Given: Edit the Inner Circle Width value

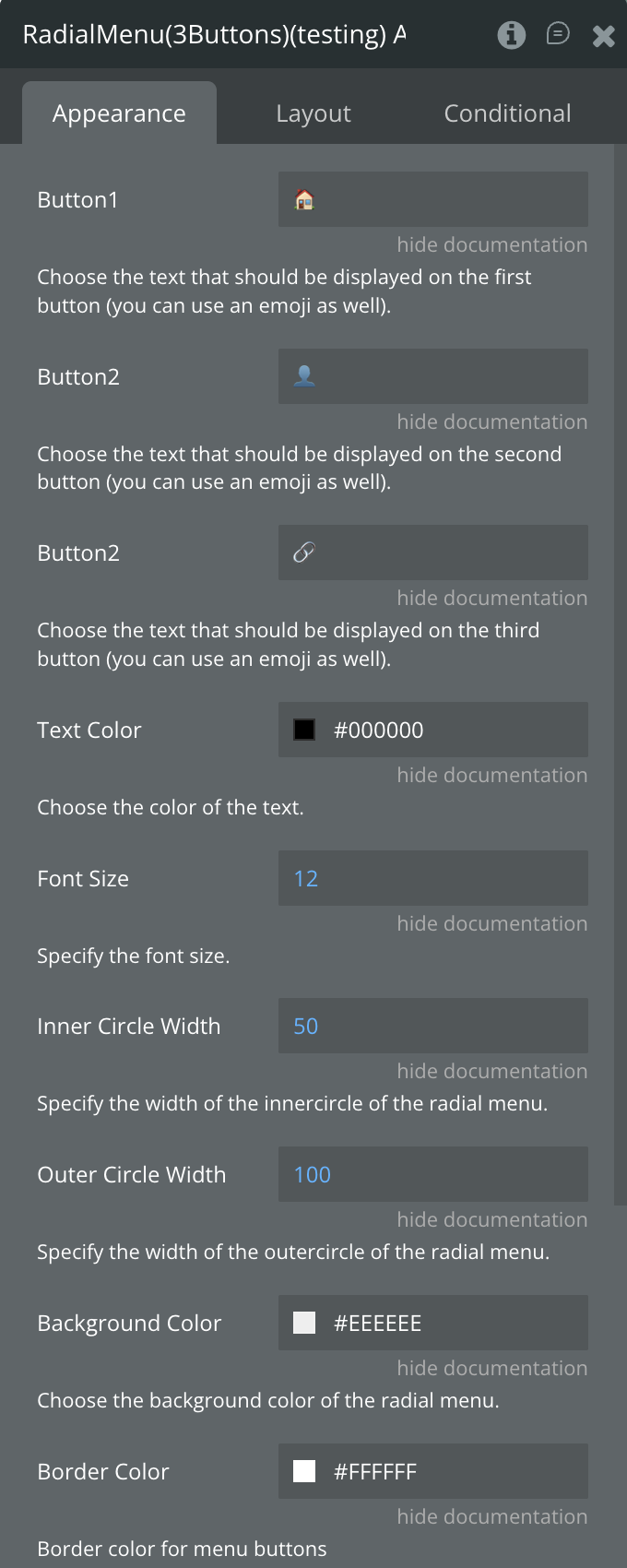Looking at the screenshot, I should tap(433, 1026).
